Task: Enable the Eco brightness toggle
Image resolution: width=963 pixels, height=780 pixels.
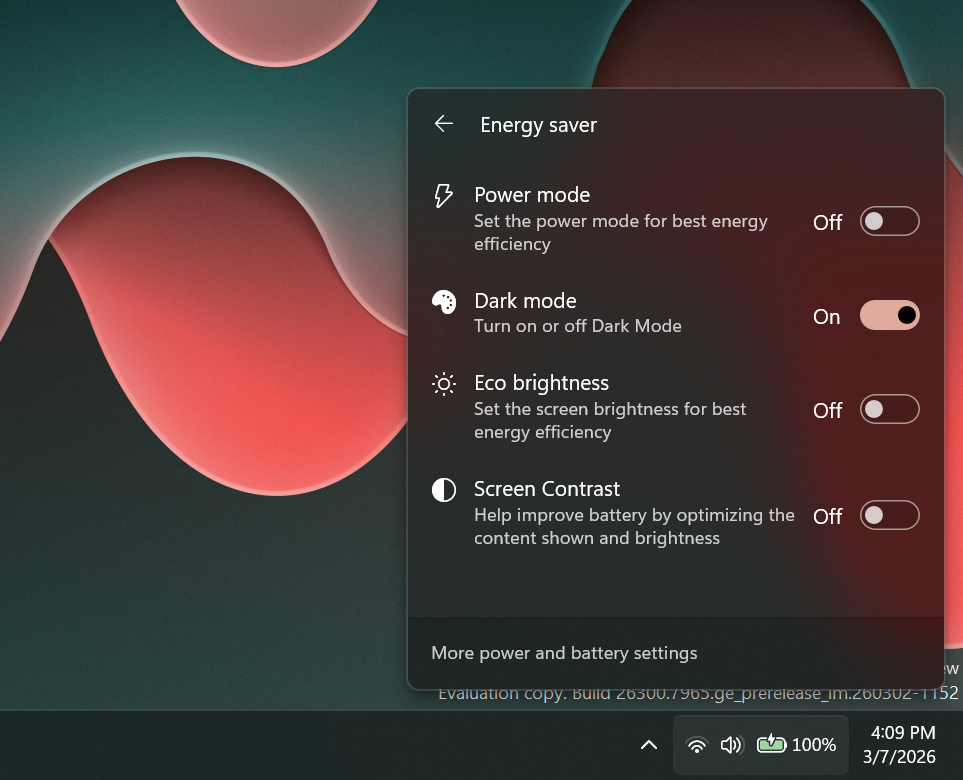Action: (889, 410)
